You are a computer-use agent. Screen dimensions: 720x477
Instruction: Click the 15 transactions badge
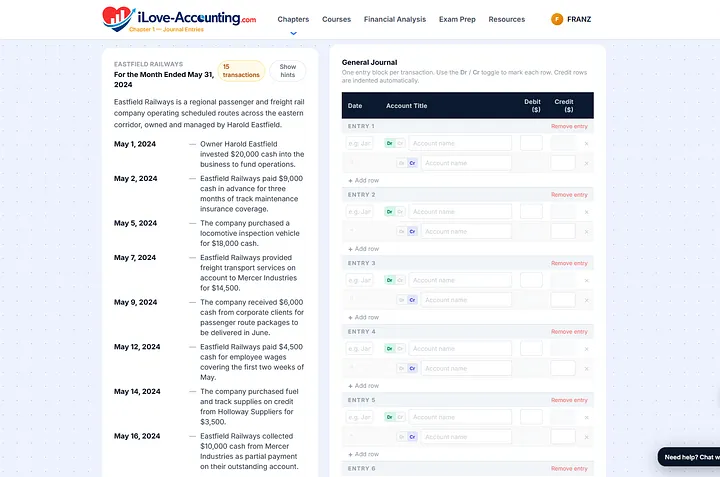point(241,71)
